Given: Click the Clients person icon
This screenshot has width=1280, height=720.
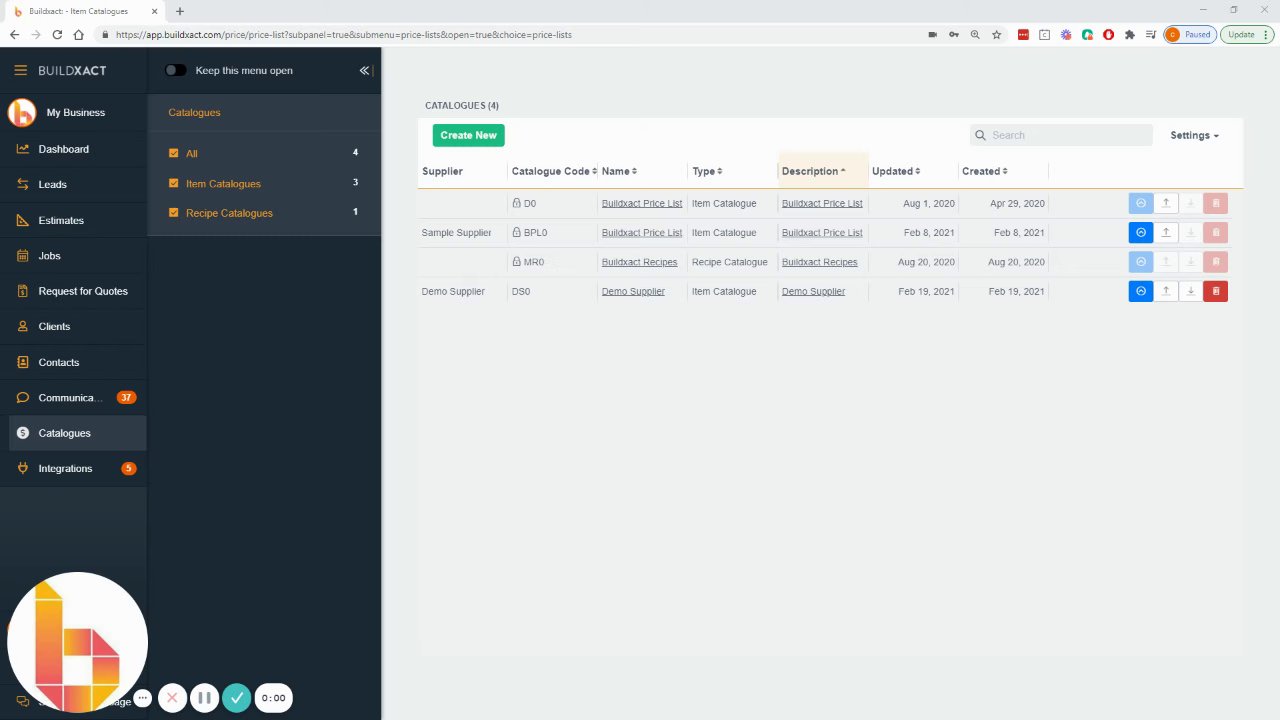Looking at the screenshot, I should point(23,326).
